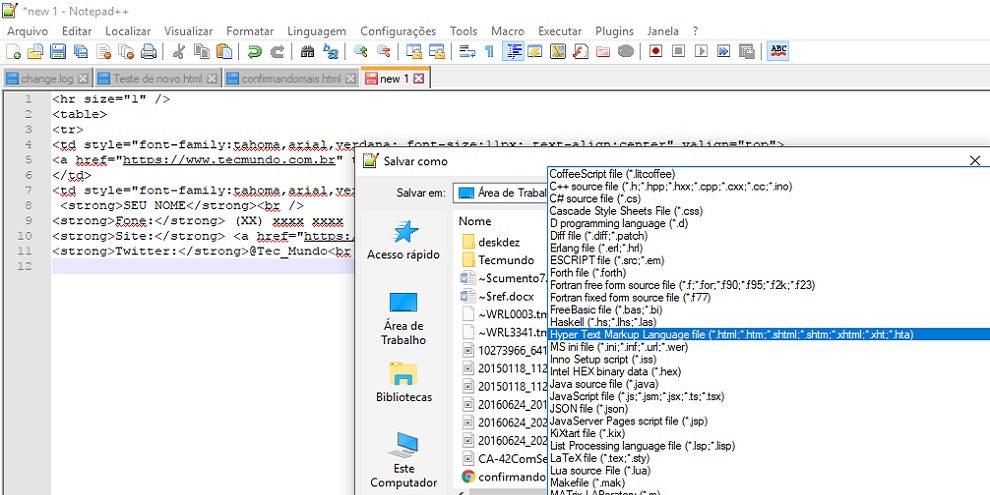990x495 pixels.
Task: Switch to Teste de novo.html tab
Action: tap(158, 79)
